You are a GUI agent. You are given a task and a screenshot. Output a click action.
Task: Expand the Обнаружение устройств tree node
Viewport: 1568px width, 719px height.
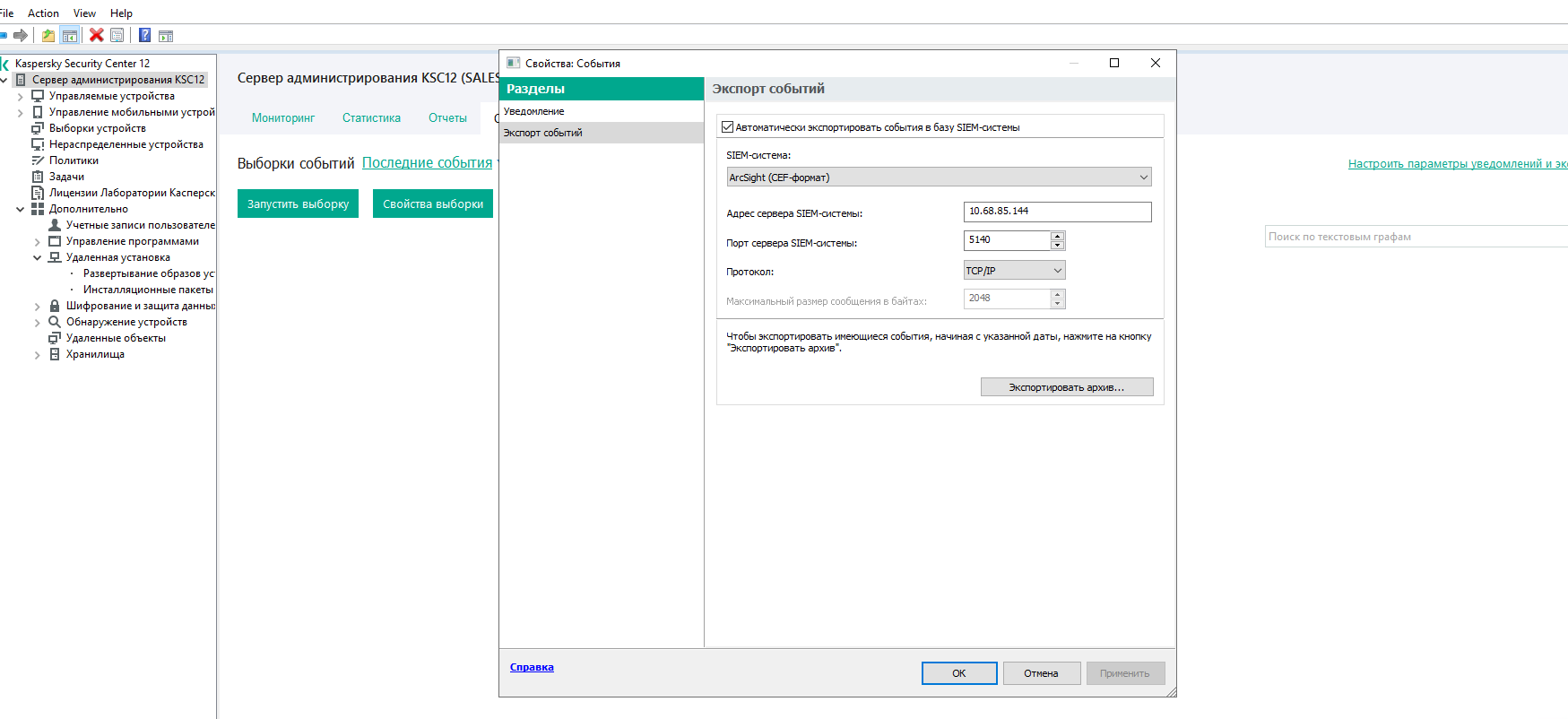(38, 322)
